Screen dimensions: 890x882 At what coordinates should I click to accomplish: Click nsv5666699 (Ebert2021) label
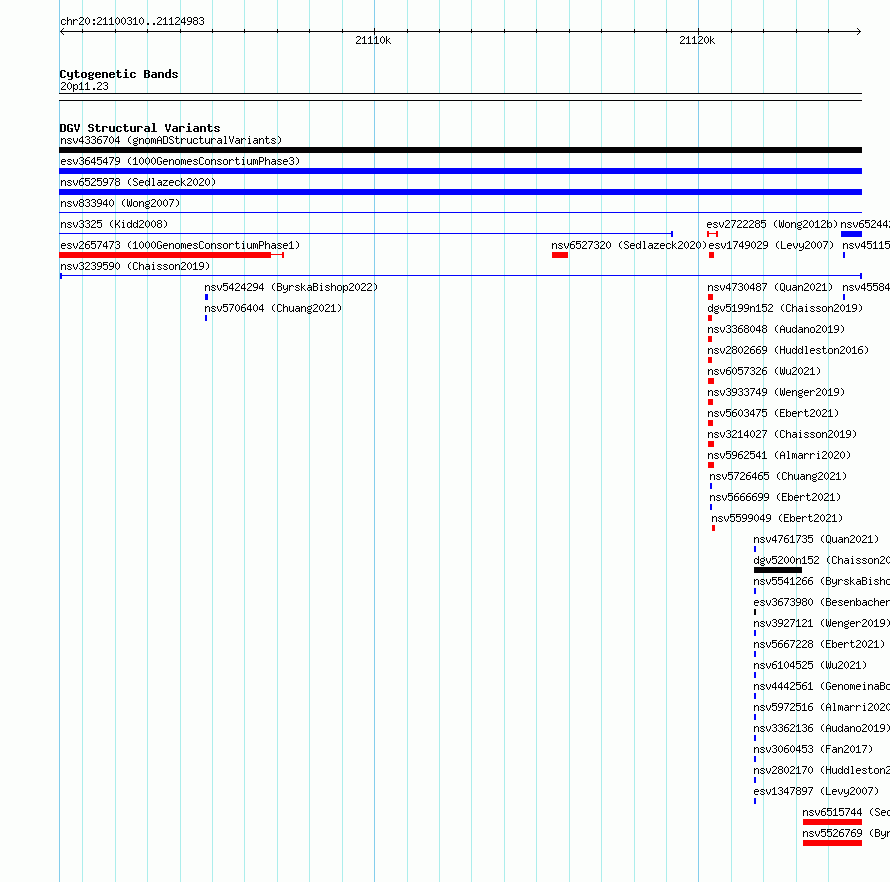tap(775, 497)
